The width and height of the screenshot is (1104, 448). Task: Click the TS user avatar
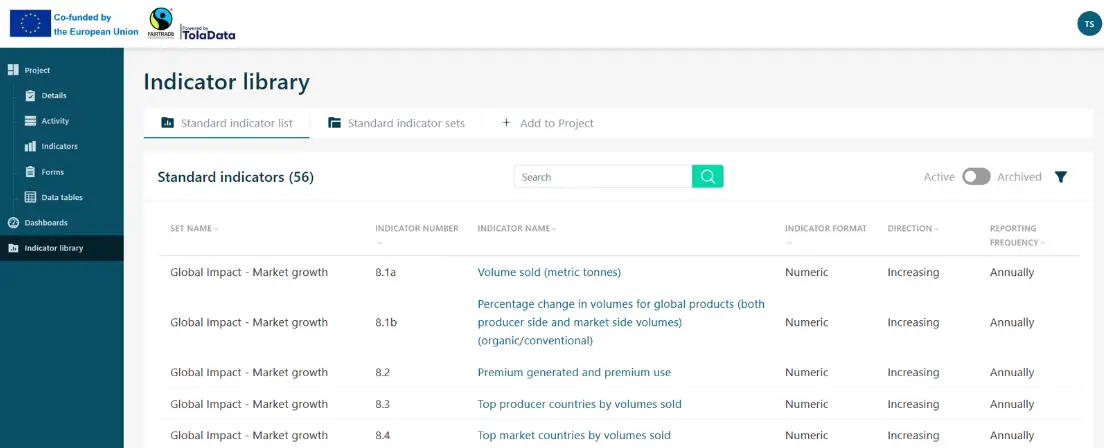[x=1087, y=24]
